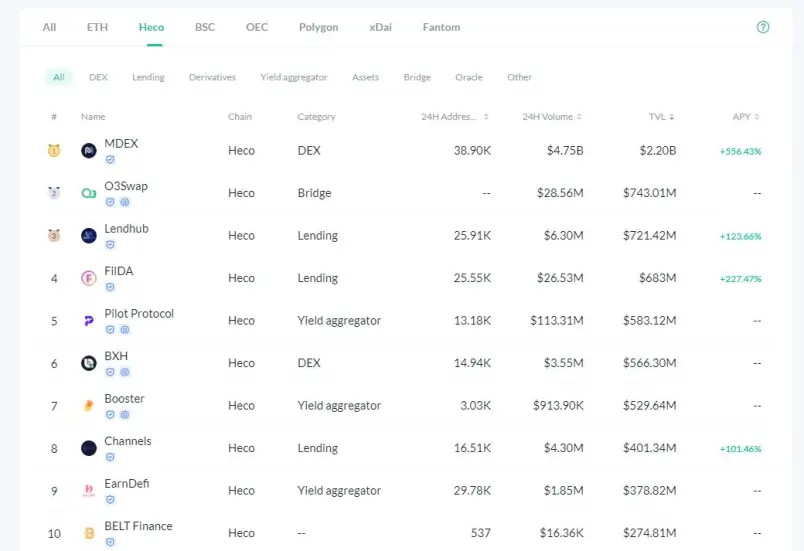Image resolution: width=804 pixels, height=551 pixels.
Task: Click the shield badge under BXH
Action: [110, 372]
